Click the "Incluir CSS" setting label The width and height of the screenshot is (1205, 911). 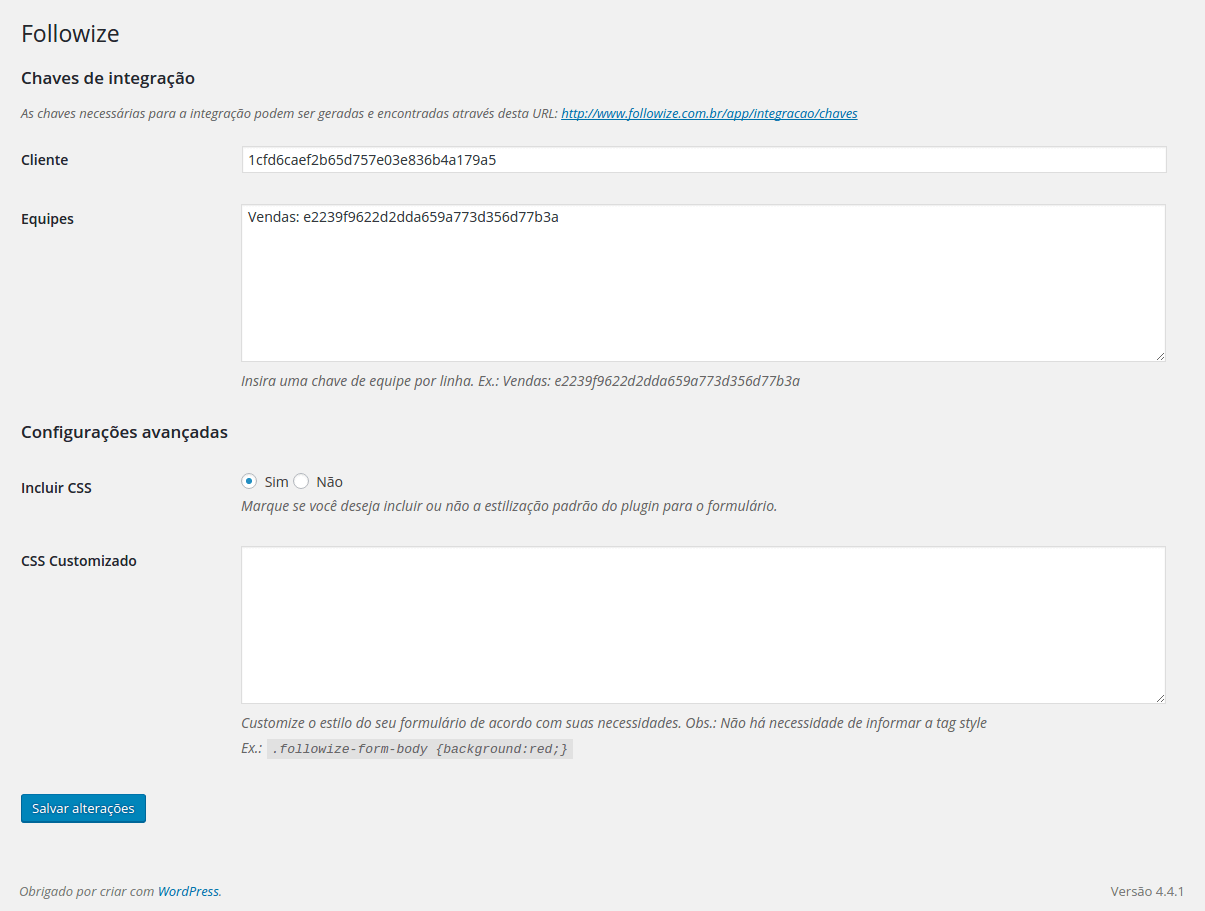[57, 489]
